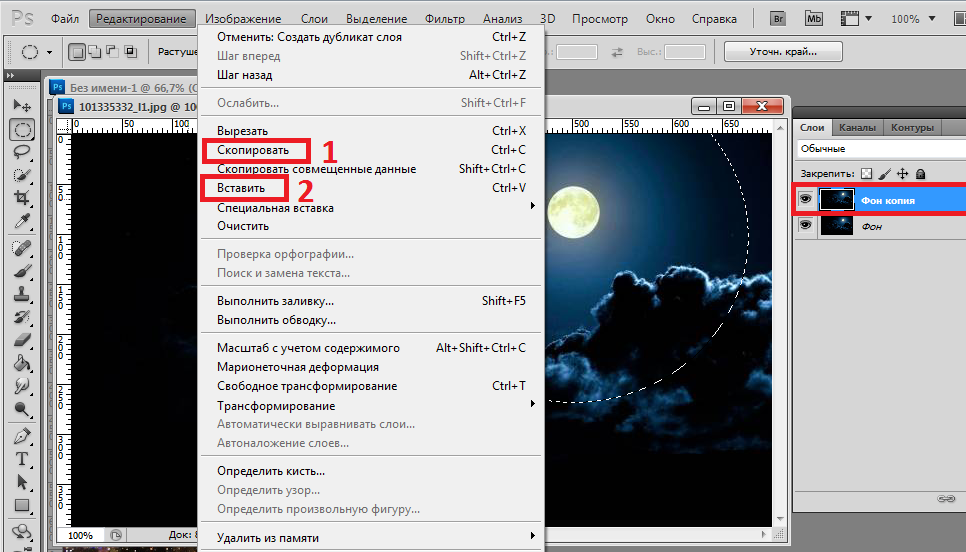Open the 'Обычные' blend mode dropdown
The image size is (966, 552).
(880, 148)
